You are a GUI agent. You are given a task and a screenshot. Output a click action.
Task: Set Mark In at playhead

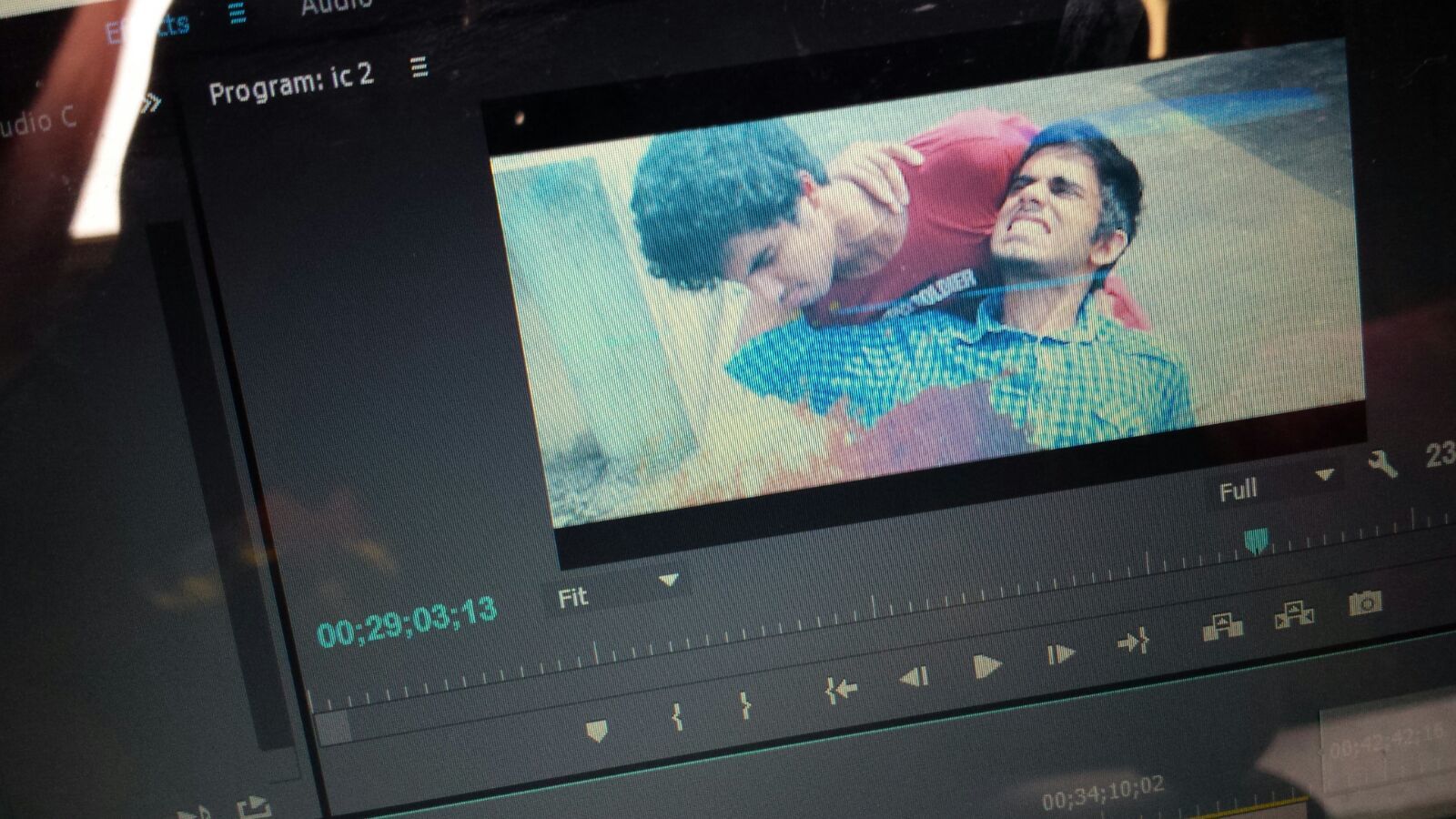click(677, 717)
